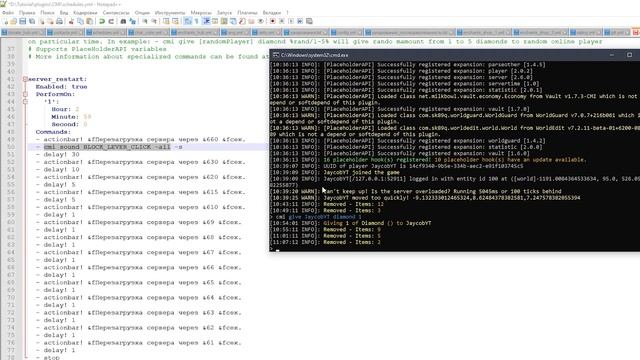Open Find with the binoculars icon
Image resolution: width=640 pixels, height=360 pixels.
pos(123,21)
